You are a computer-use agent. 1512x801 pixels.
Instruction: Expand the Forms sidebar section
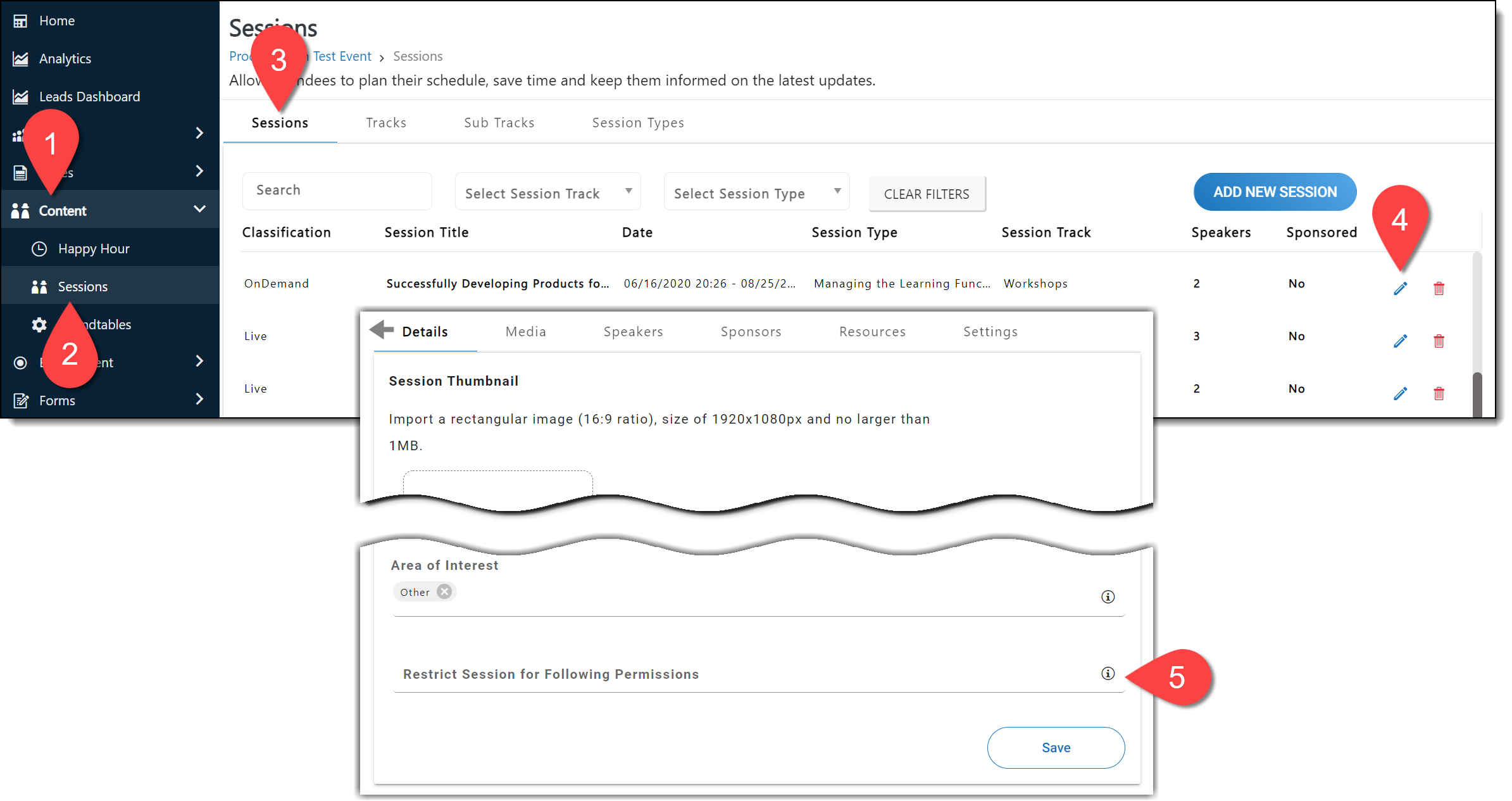point(199,400)
